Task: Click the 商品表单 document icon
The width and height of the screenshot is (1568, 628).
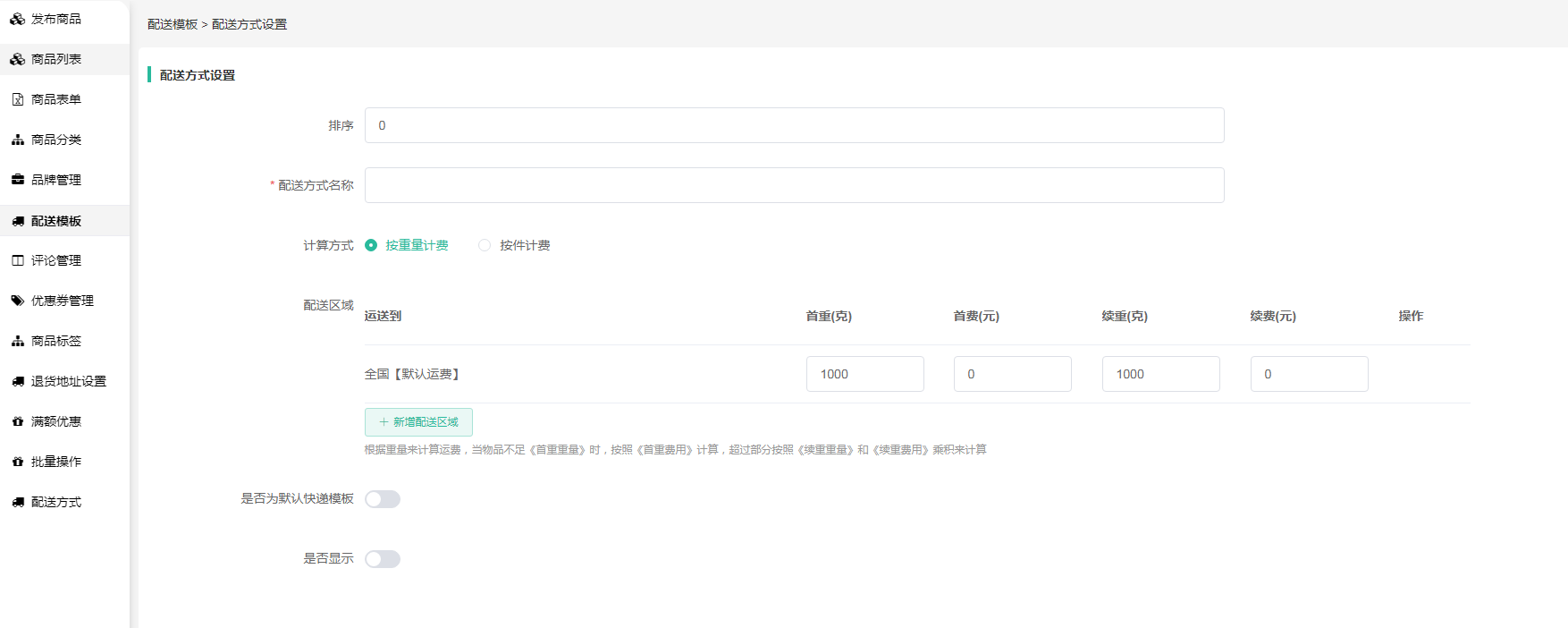Action: click(x=17, y=99)
